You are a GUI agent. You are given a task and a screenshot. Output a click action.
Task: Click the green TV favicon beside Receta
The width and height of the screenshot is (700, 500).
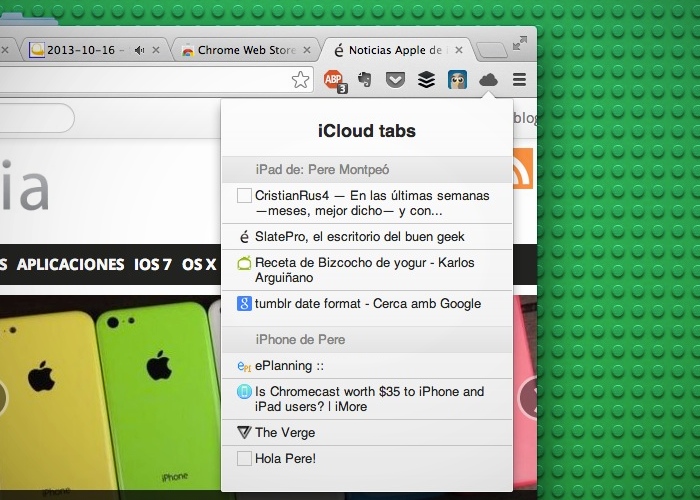point(244,263)
